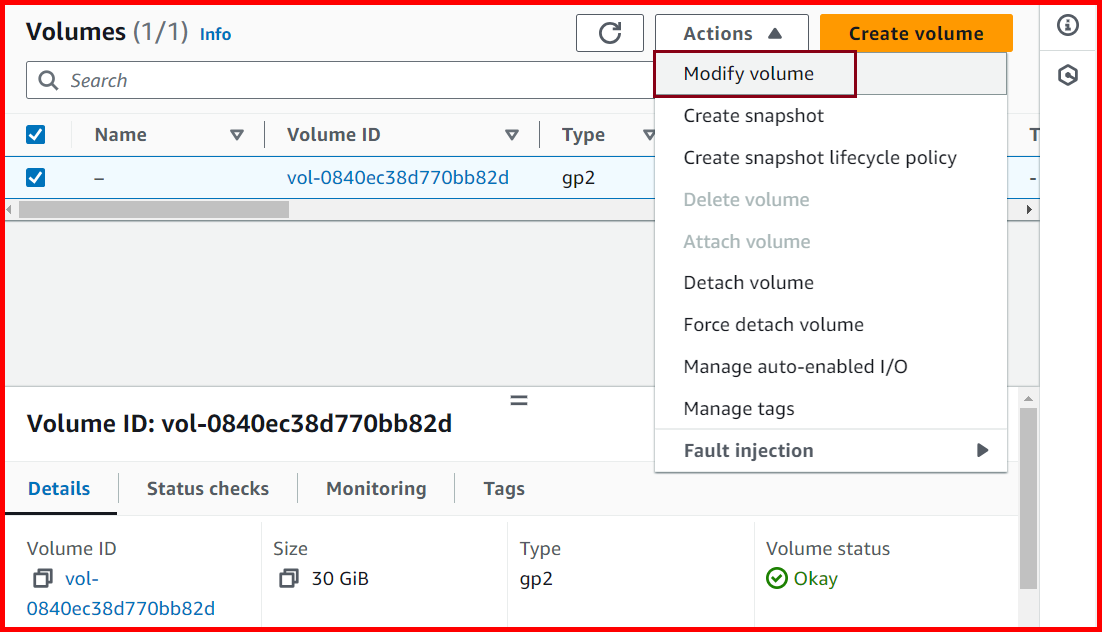Open the vol-0840ec38d770bb82d volume link
This screenshot has width=1102, height=632.
coord(398,177)
